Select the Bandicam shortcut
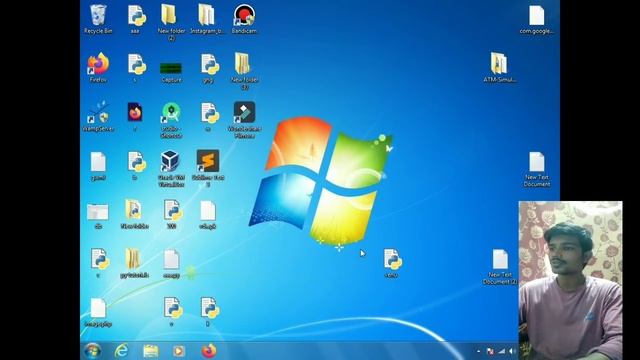 (244, 19)
